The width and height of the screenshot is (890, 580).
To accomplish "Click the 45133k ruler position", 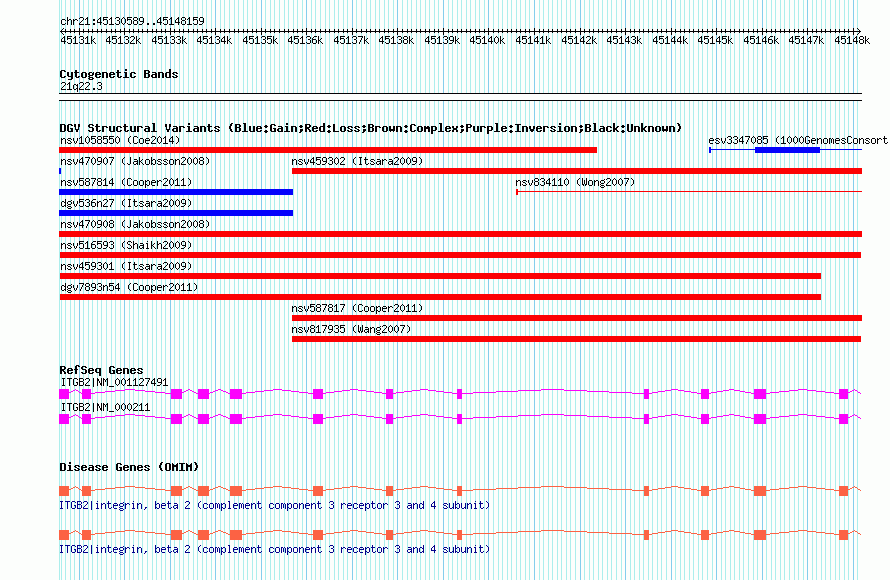I will point(169,40).
